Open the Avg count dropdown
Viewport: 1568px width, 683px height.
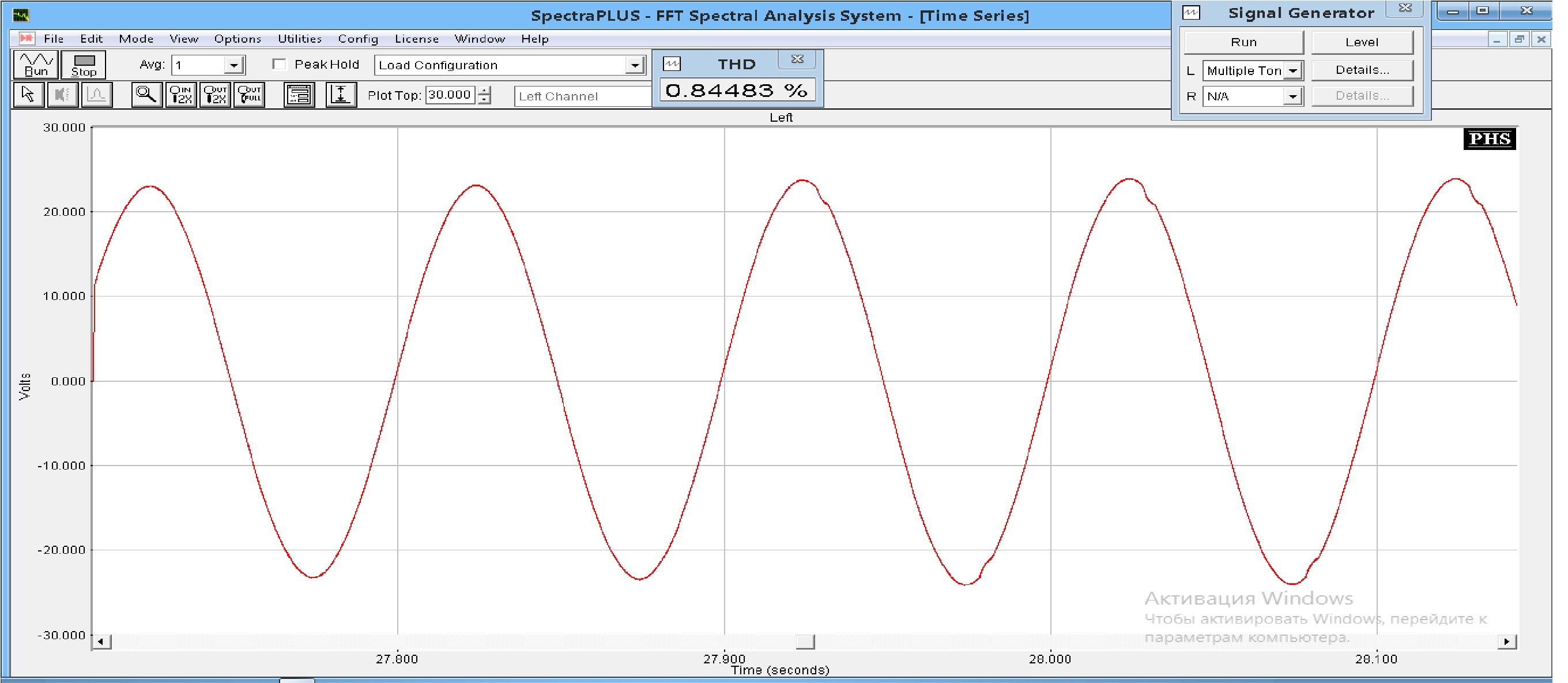tap(233, 65)
